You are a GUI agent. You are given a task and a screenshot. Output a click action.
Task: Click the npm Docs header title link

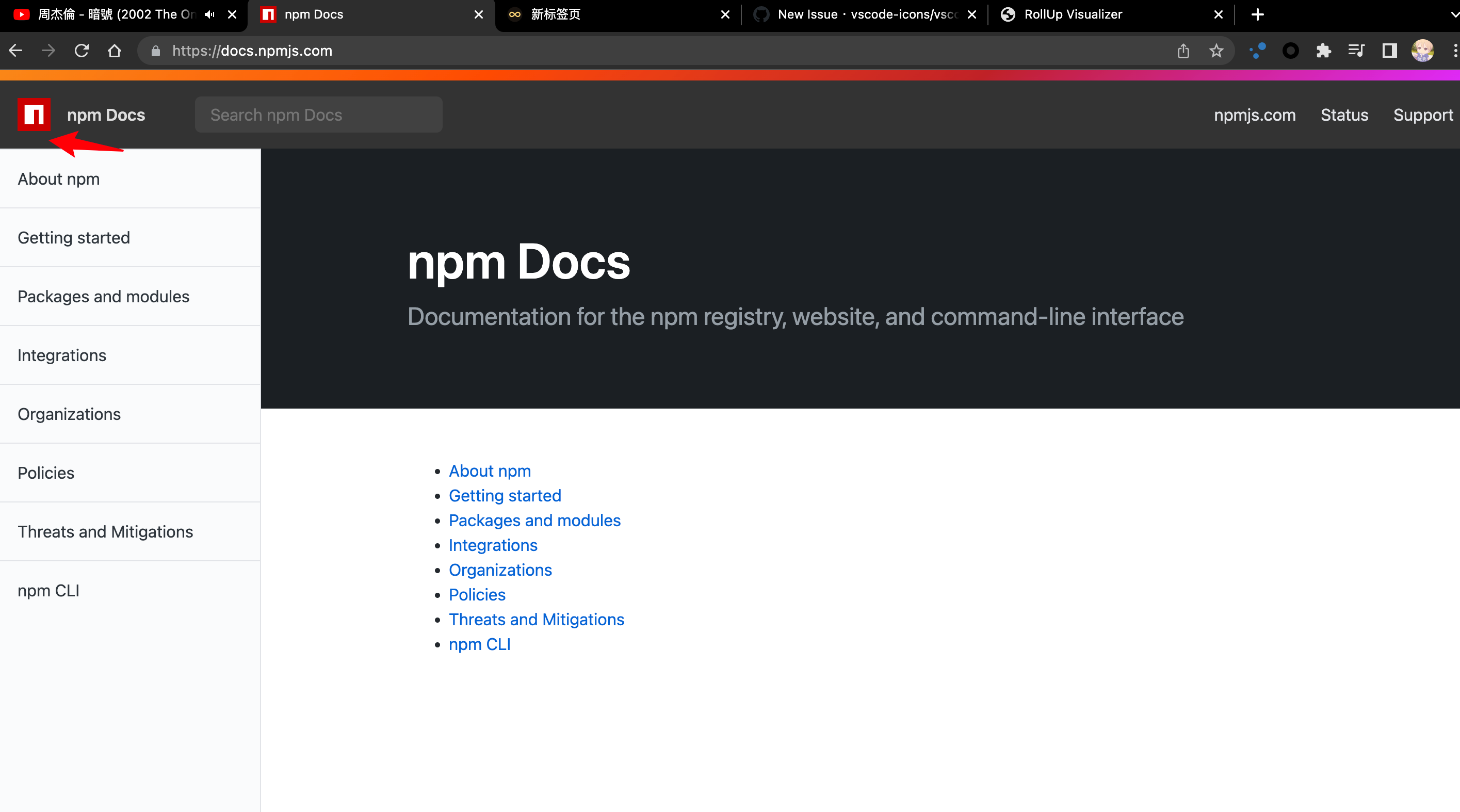pos(106,115)
